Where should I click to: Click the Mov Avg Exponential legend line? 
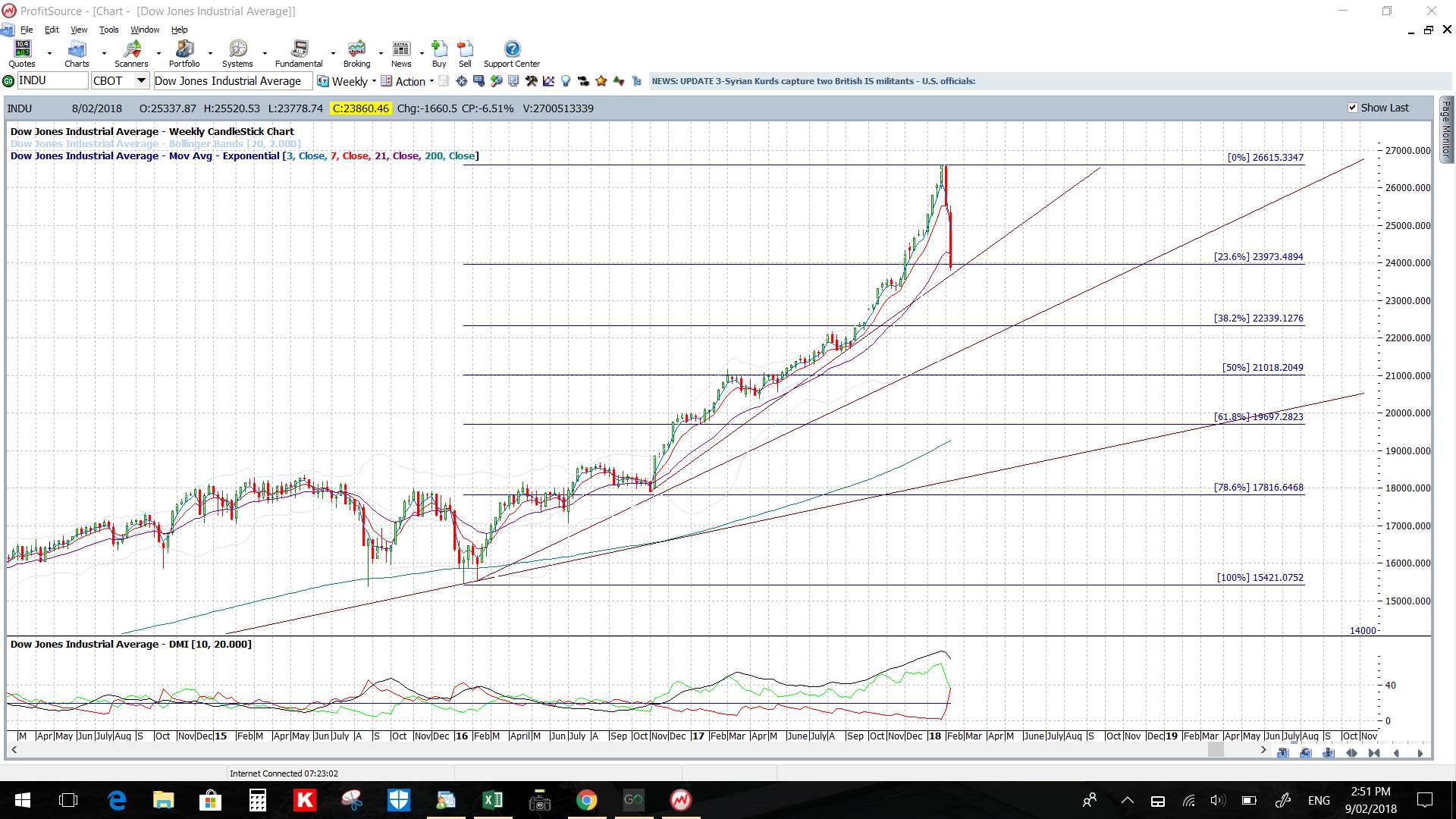(x=245, y=155)
